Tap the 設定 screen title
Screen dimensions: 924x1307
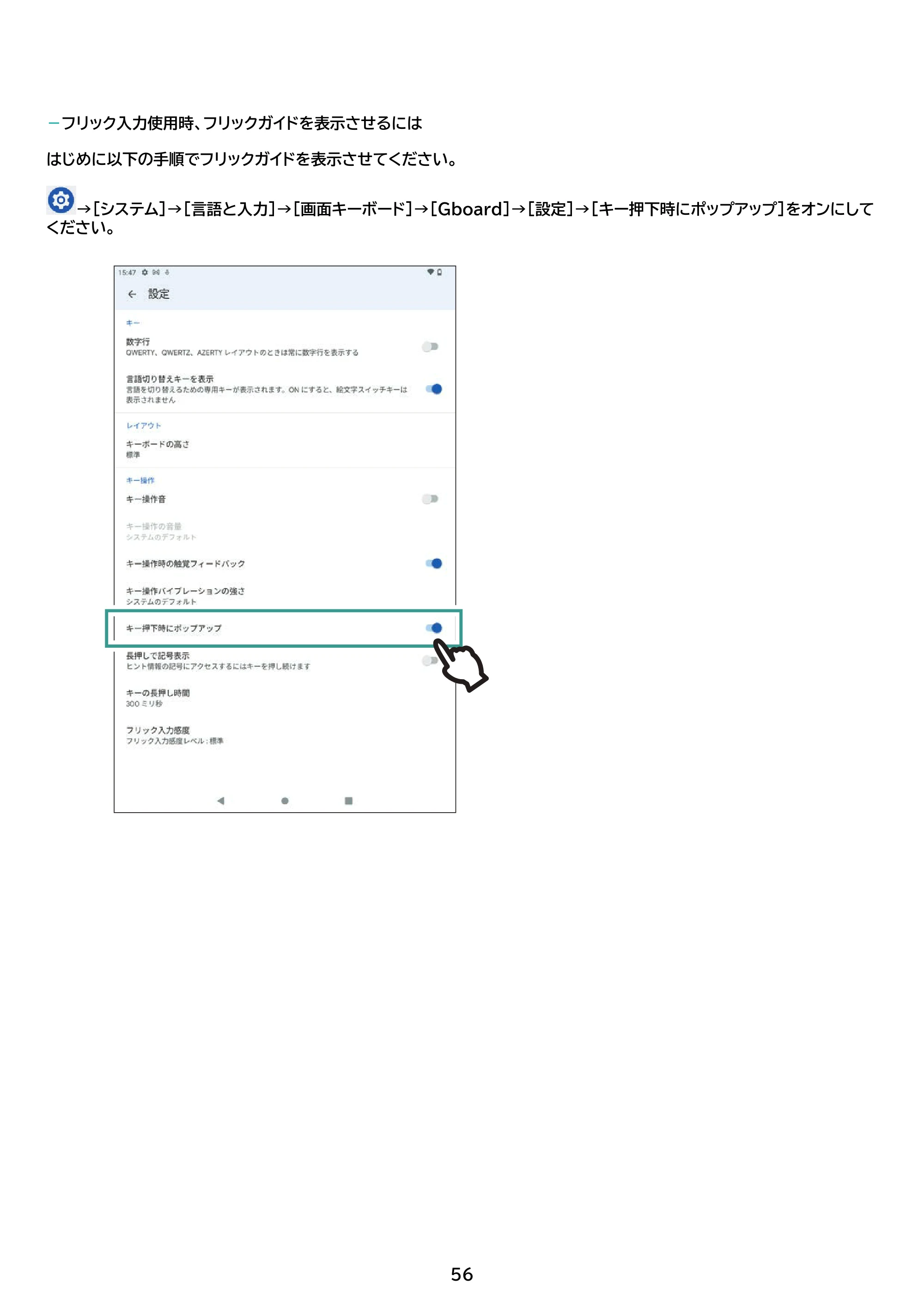(x=159, y=294)
